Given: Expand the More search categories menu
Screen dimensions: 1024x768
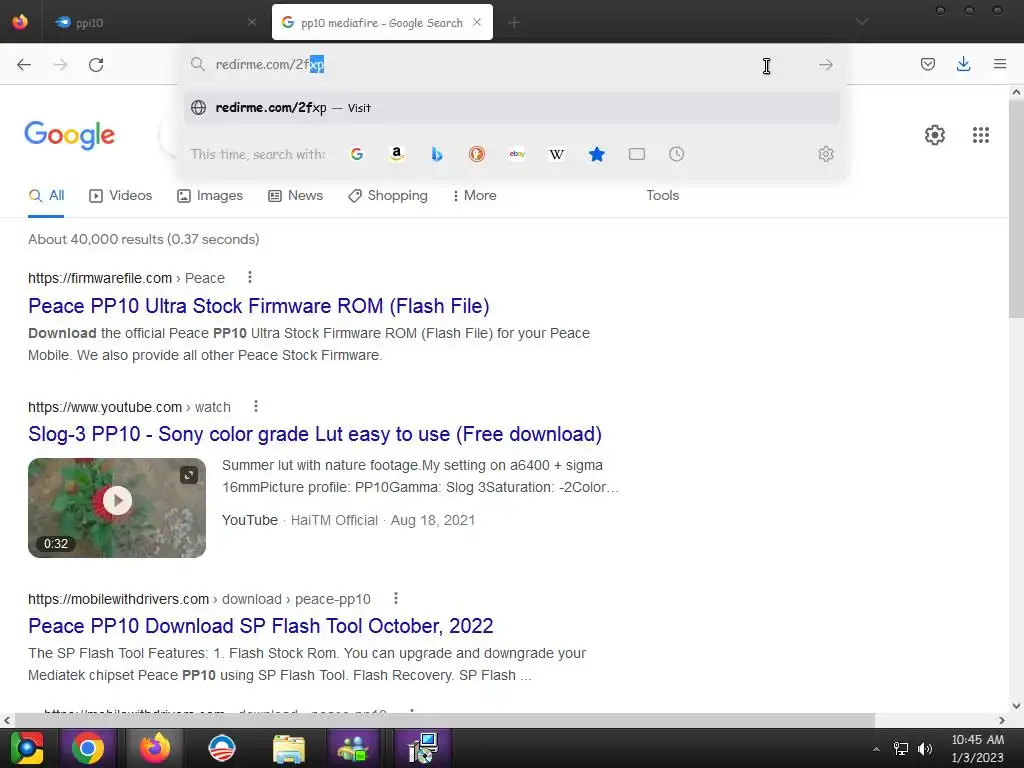Looking at the screenshot, I should tap(475, 195).
